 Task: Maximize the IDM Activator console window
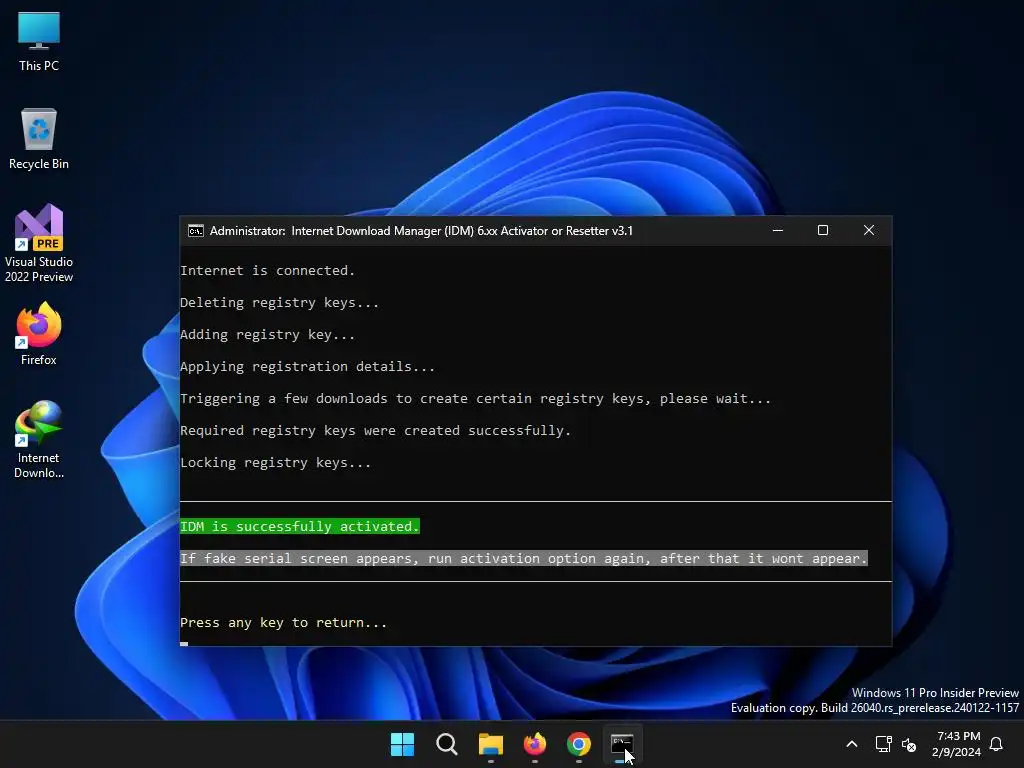click(x=823, y=231)
